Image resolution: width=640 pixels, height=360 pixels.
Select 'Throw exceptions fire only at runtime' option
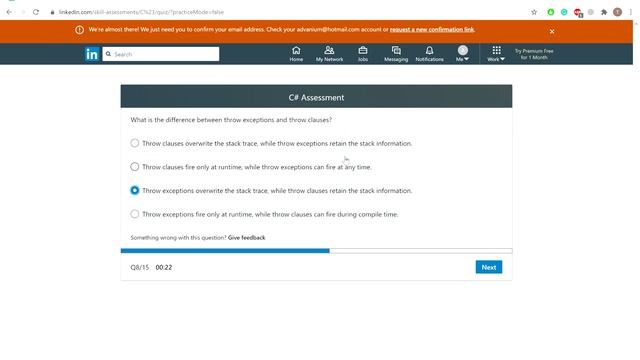tap(135, 214)
